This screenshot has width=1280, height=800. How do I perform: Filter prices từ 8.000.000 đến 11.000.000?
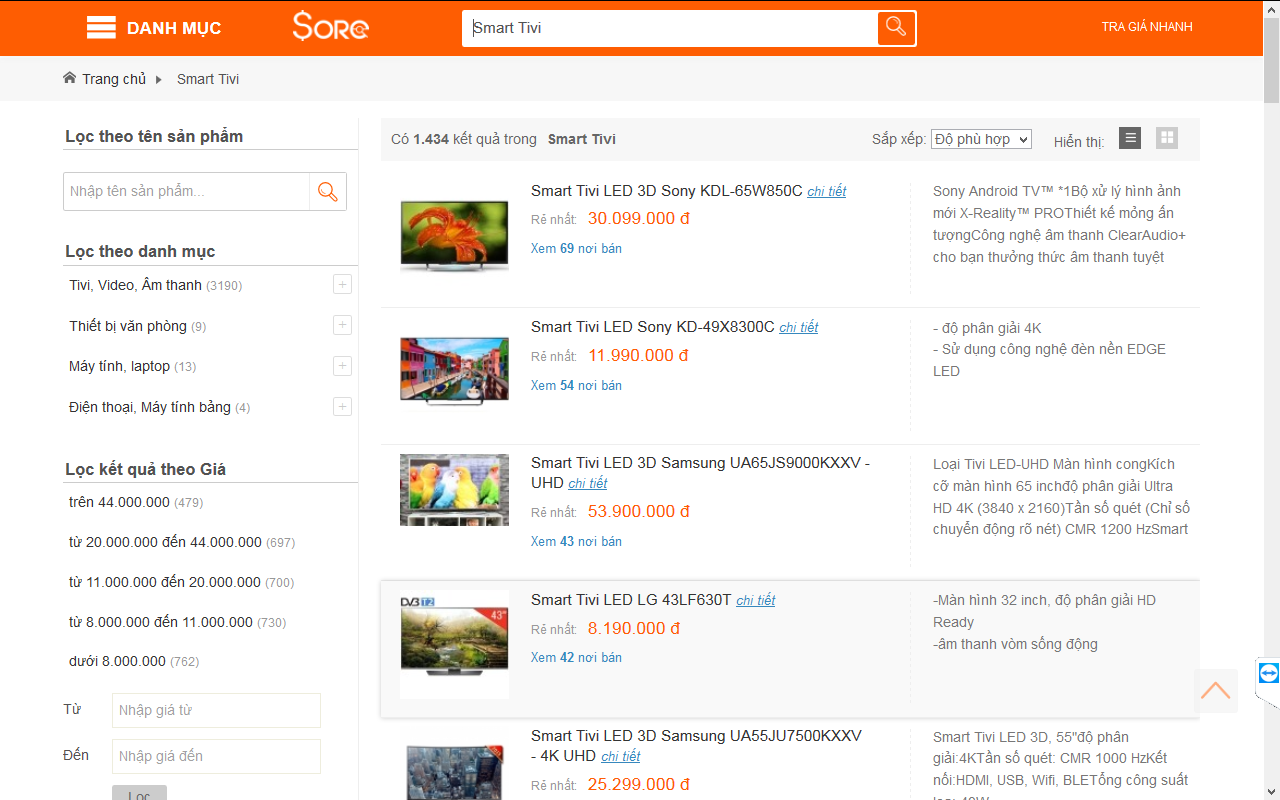[161, 622]
